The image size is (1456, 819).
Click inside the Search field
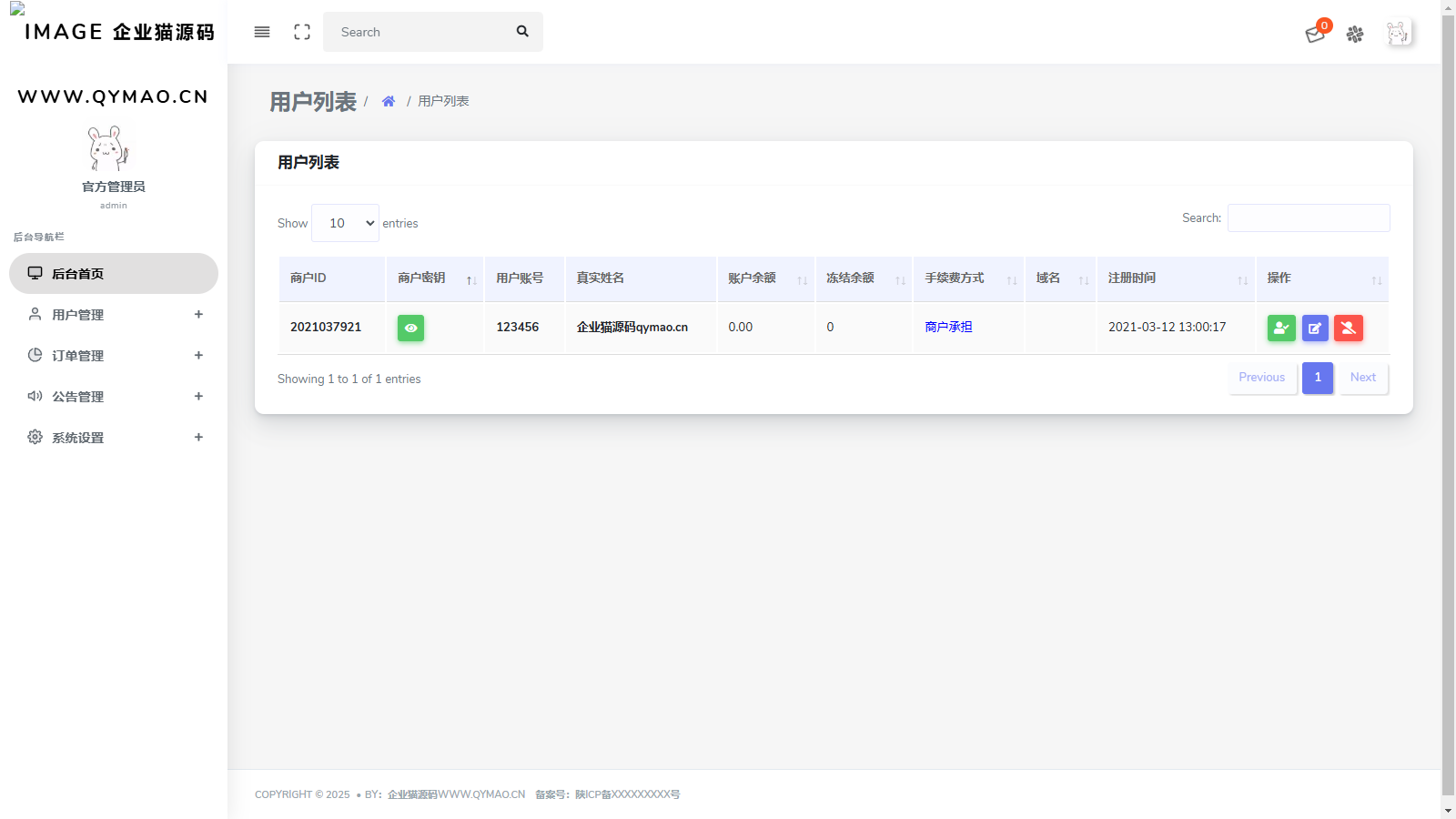point(1308,217)
